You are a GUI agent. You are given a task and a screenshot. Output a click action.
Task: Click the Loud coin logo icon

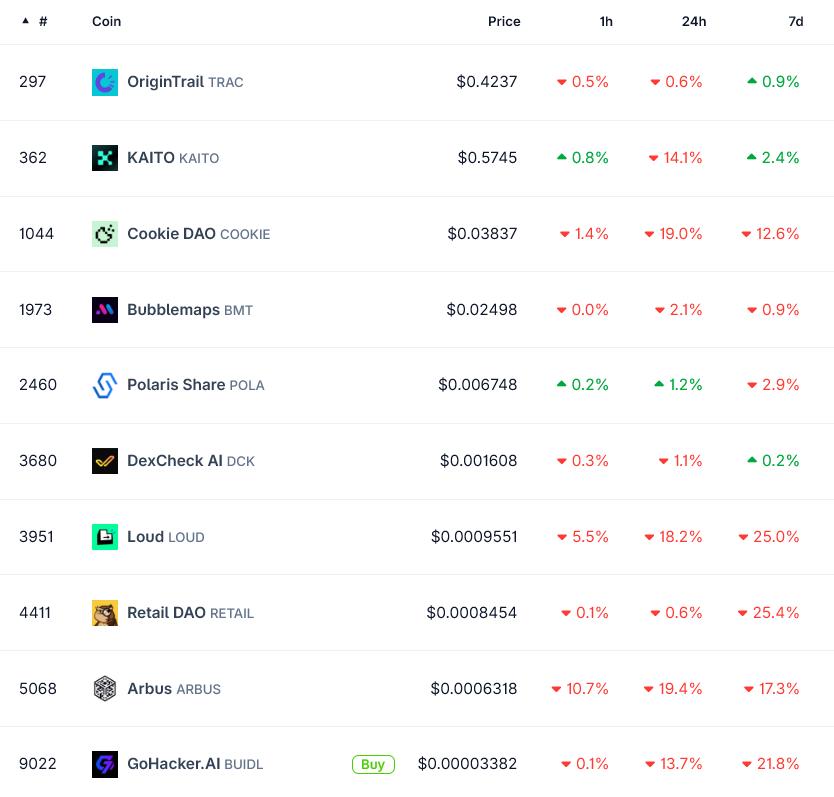point(104,537)
